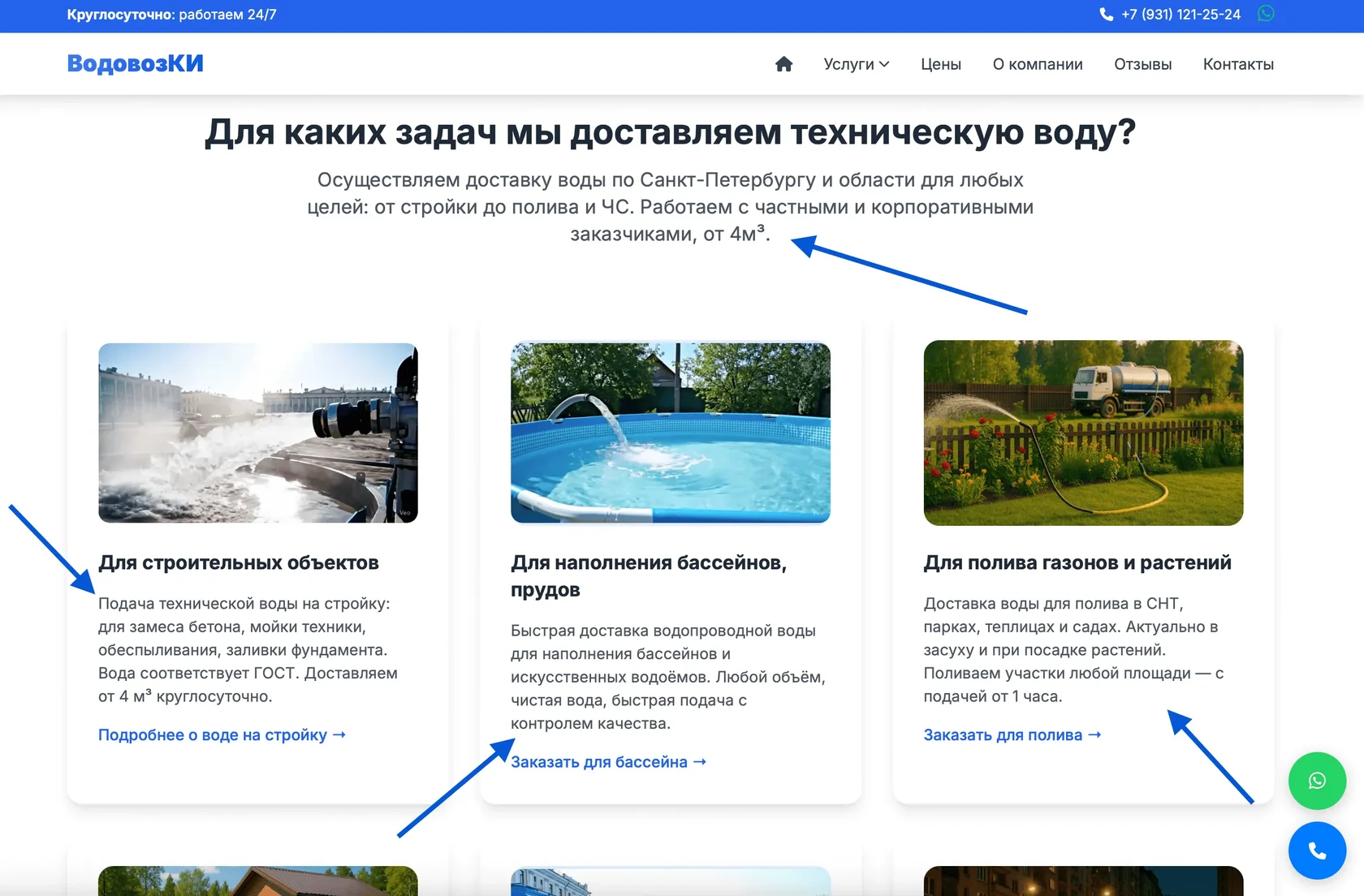The height and width of the screenshot is (896, 1364).
Task: Open the Цены menu item
Action: tap(940, 64)
